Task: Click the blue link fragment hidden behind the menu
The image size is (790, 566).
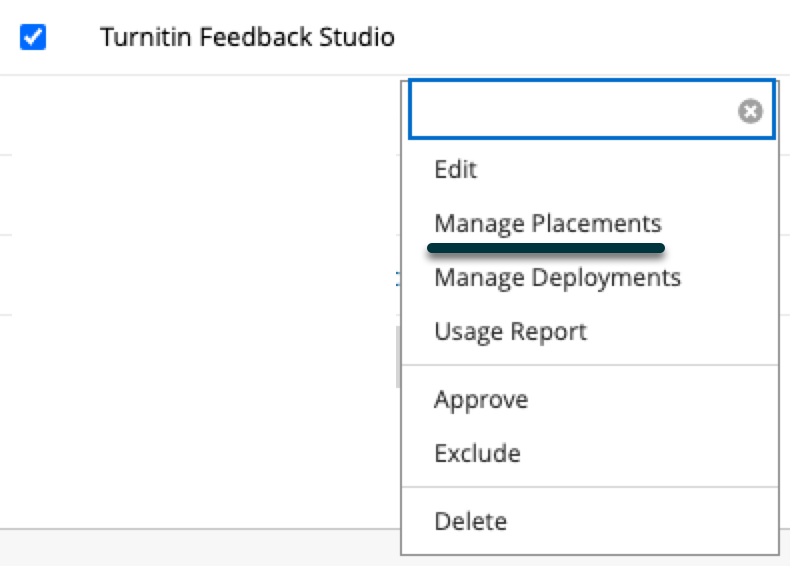Action: click(x=398, y=279)
